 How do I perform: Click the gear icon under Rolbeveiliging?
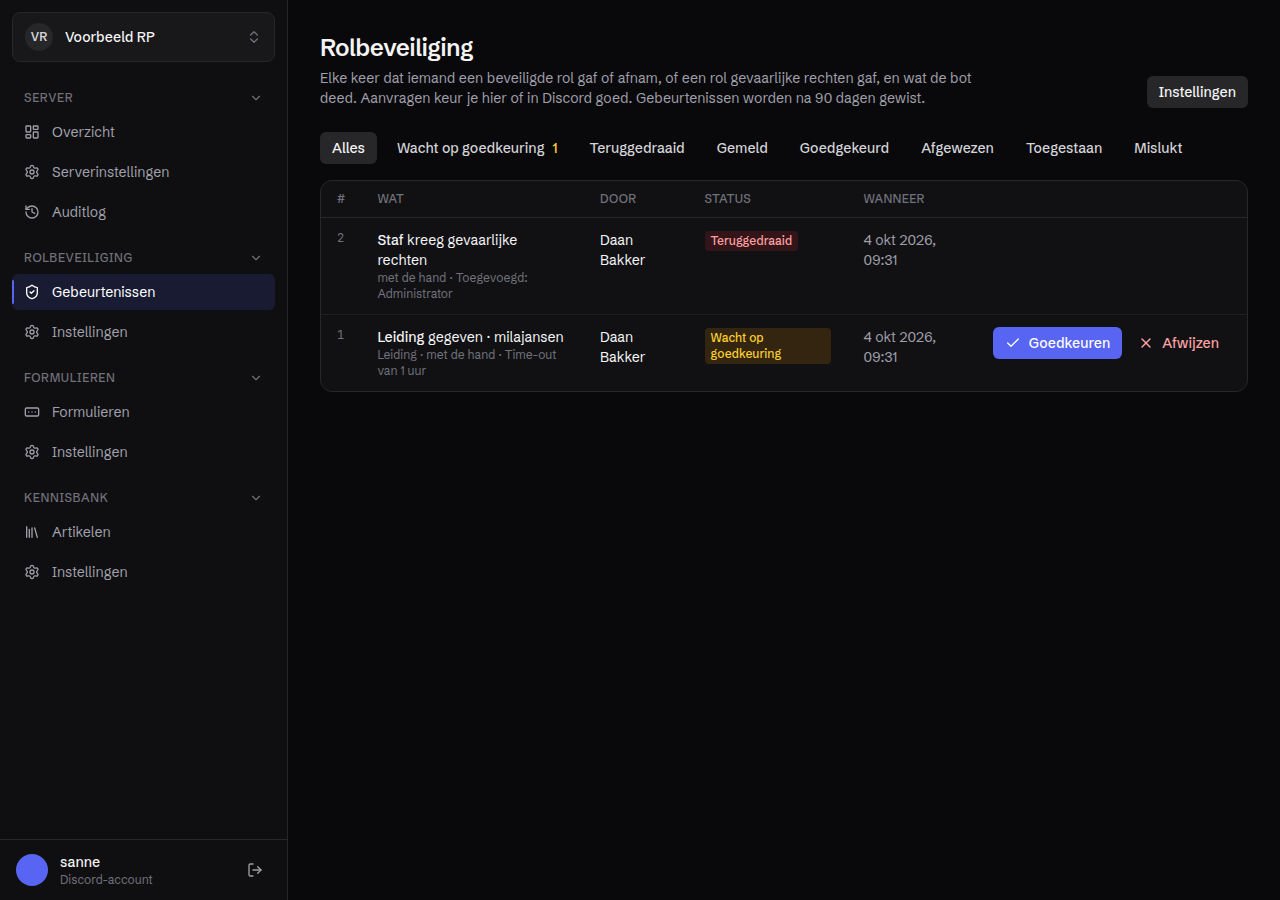click(x=32, y=332)
